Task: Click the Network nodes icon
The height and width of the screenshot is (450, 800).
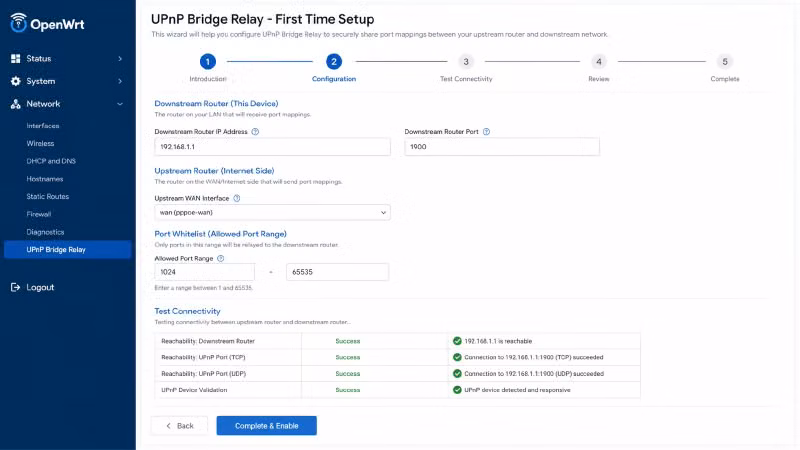Action: [15, 104]
